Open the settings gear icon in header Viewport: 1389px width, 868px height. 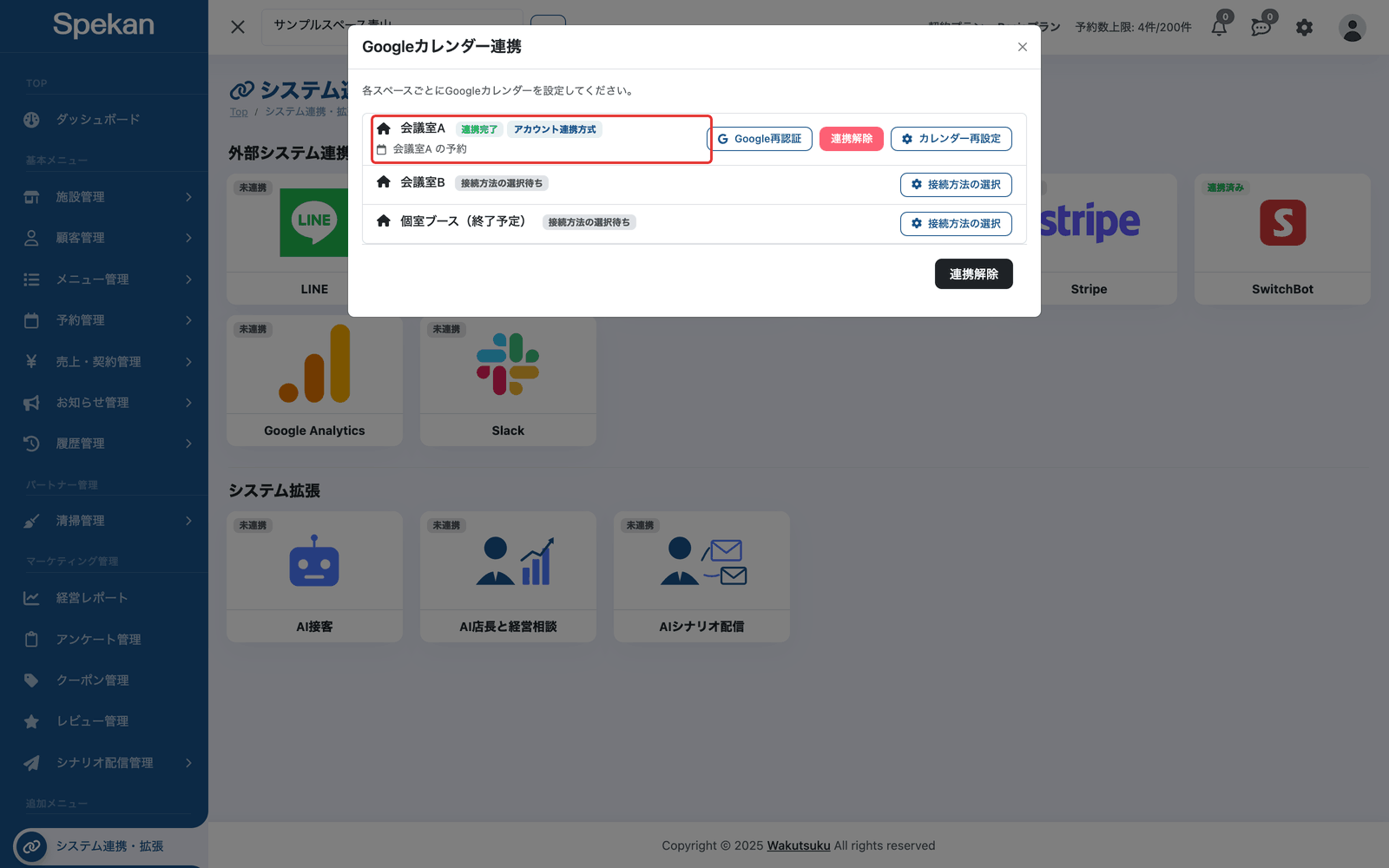(x=1304, y=28)
